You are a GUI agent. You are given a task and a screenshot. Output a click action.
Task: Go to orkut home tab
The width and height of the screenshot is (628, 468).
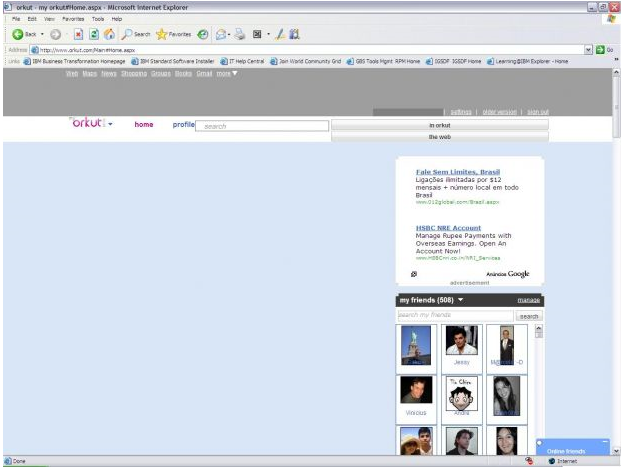click(x=144, y=125)
